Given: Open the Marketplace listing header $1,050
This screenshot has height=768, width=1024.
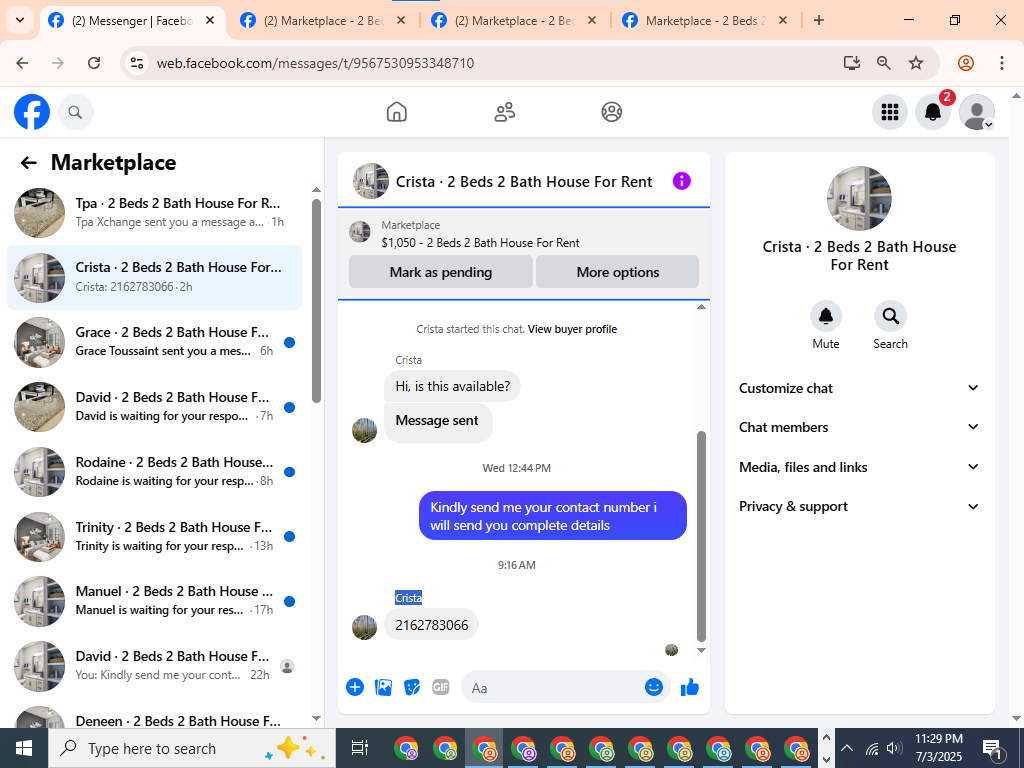Looking at the screenshot, I should click(x=524, y=234).
